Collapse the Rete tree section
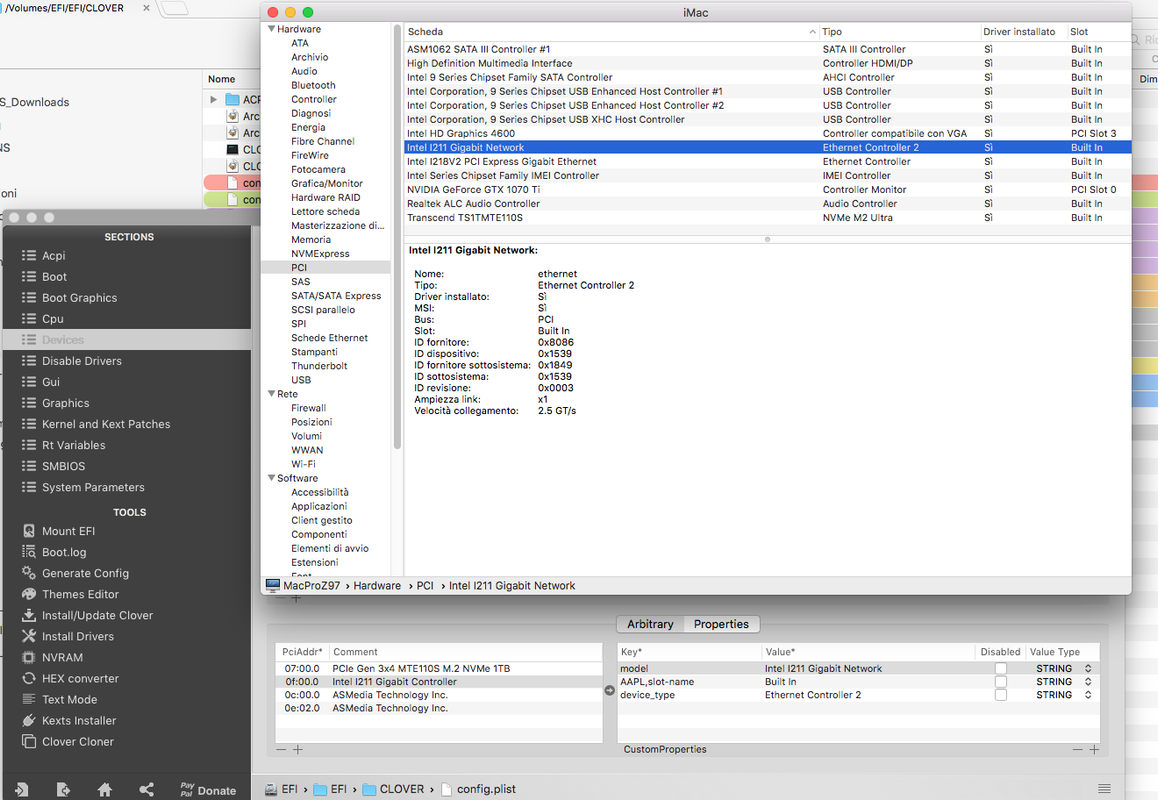This screenshot has width=1158, height=800. (x=271, y=394)
